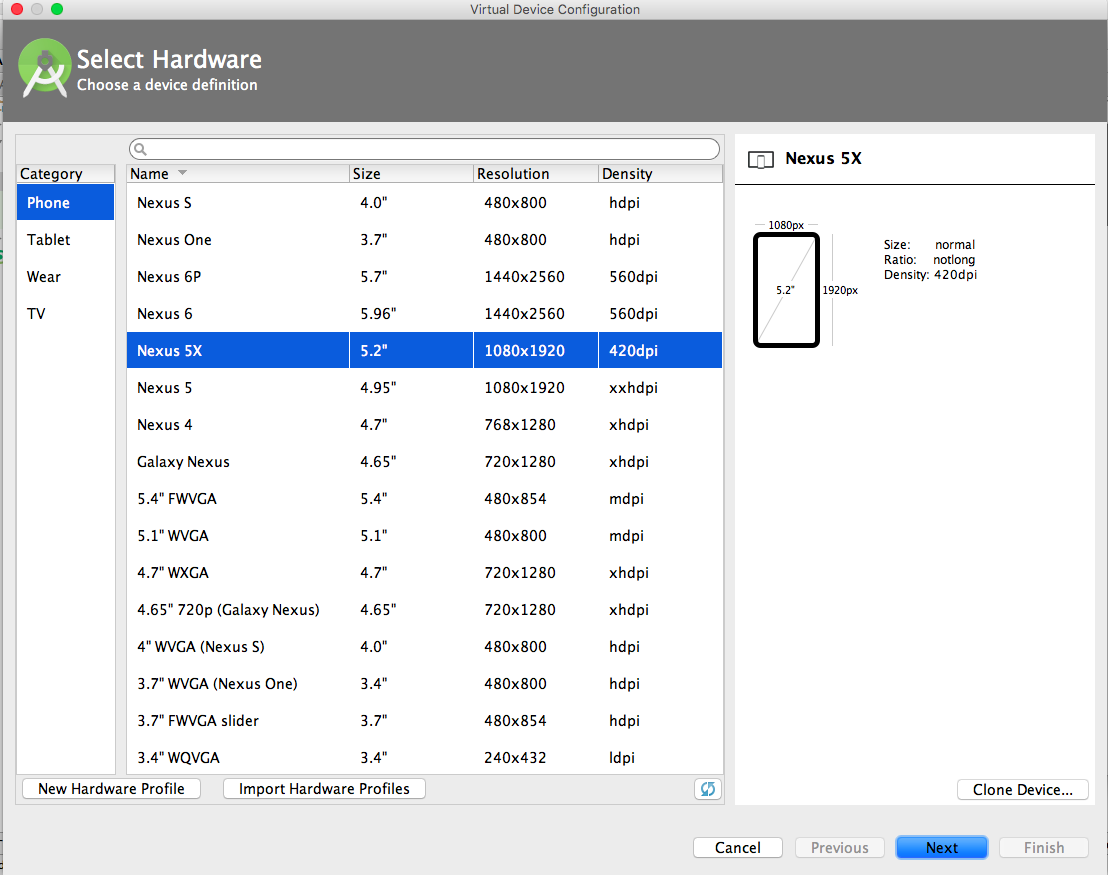Select the Galaxy Nexus device row

click(x=300, y=461)
